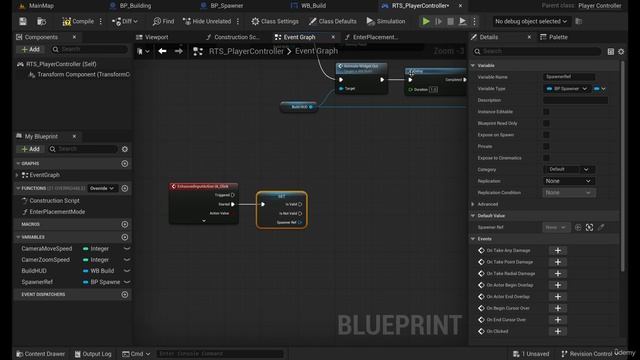
Task: Add the On Clicked event
Action: coord(558,331)
